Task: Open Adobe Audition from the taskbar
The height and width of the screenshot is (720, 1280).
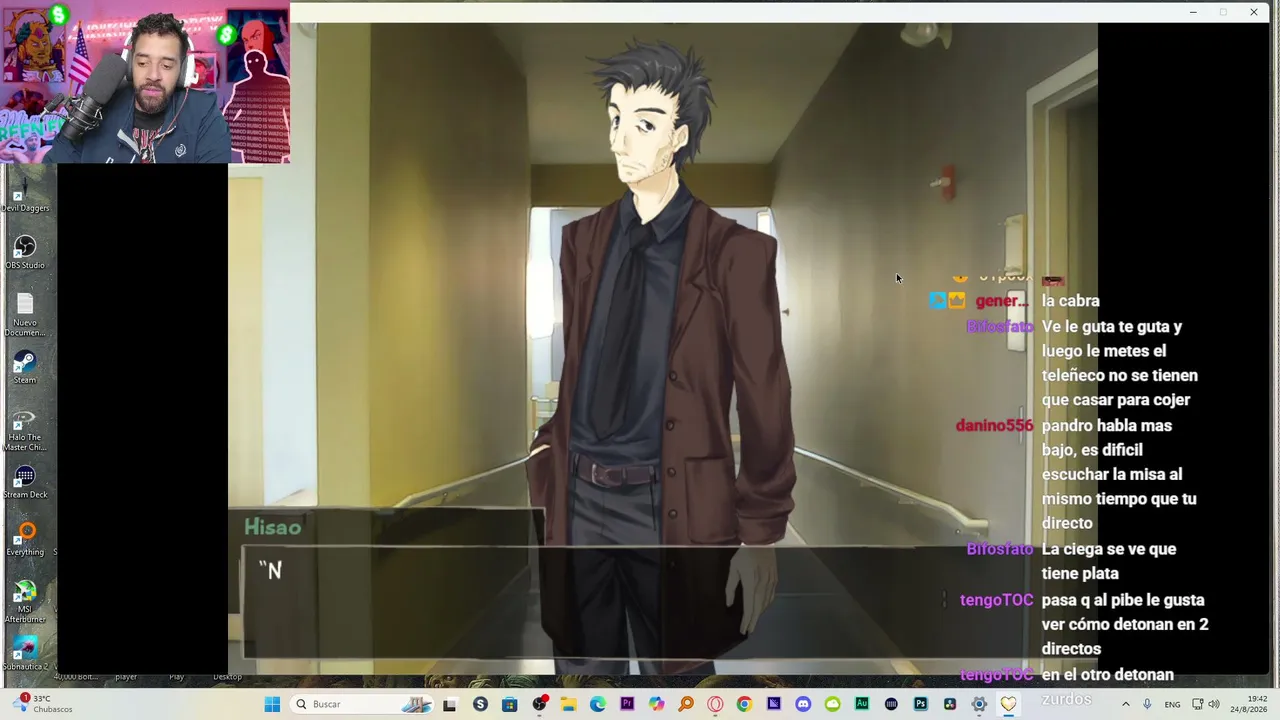Action: (x=862, y=704)
